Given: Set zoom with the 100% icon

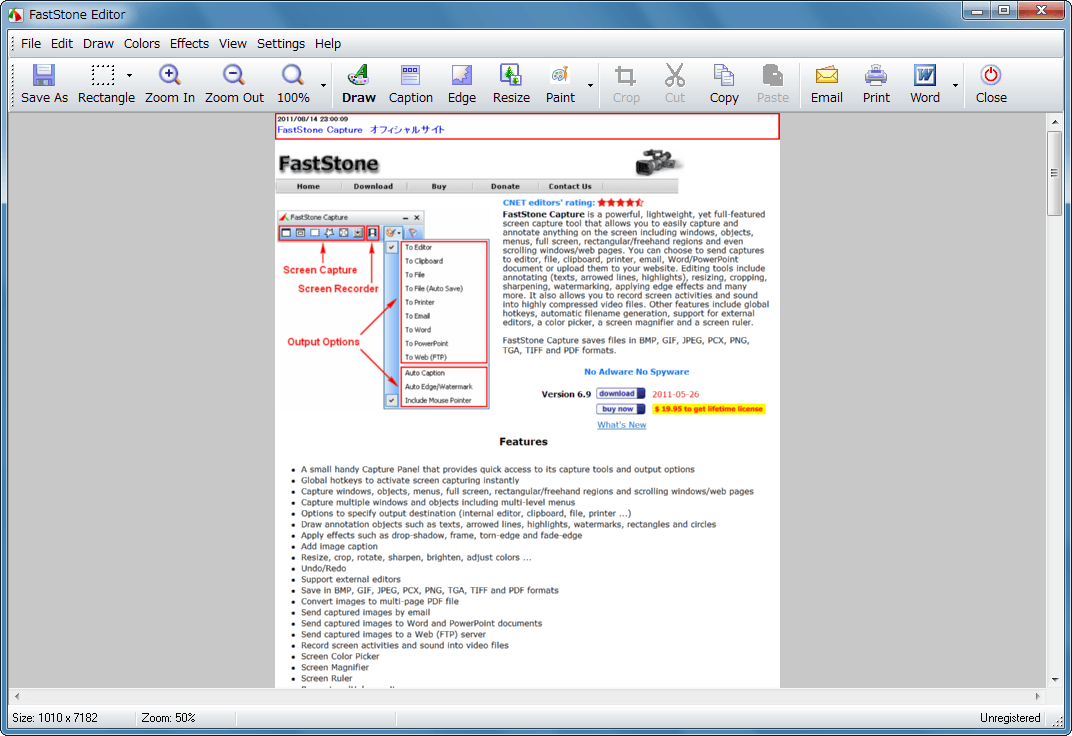Looking at the screenshot, I should pos(293,84).
